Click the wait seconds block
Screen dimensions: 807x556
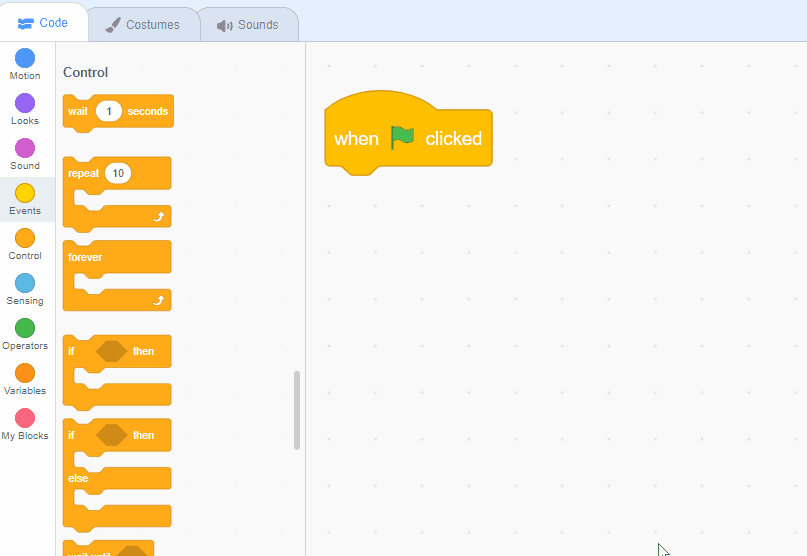coord(118,113)
